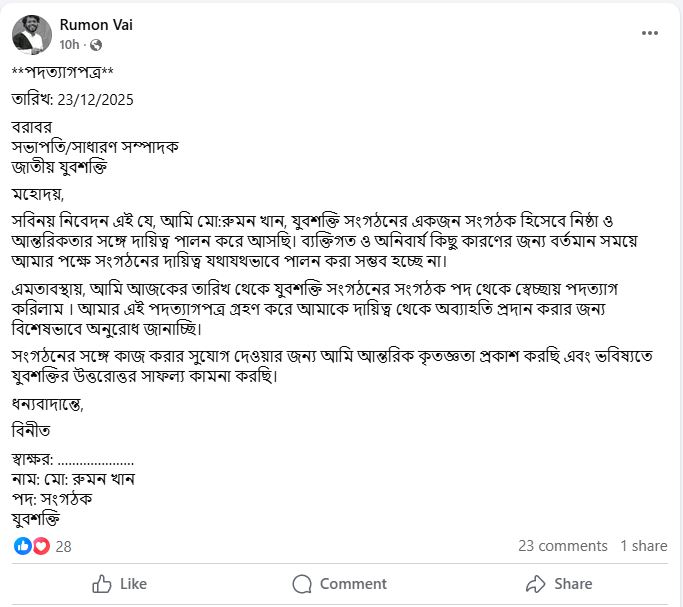Click the blue thumbs-up reaction emoji

click(x=22, y=546)
